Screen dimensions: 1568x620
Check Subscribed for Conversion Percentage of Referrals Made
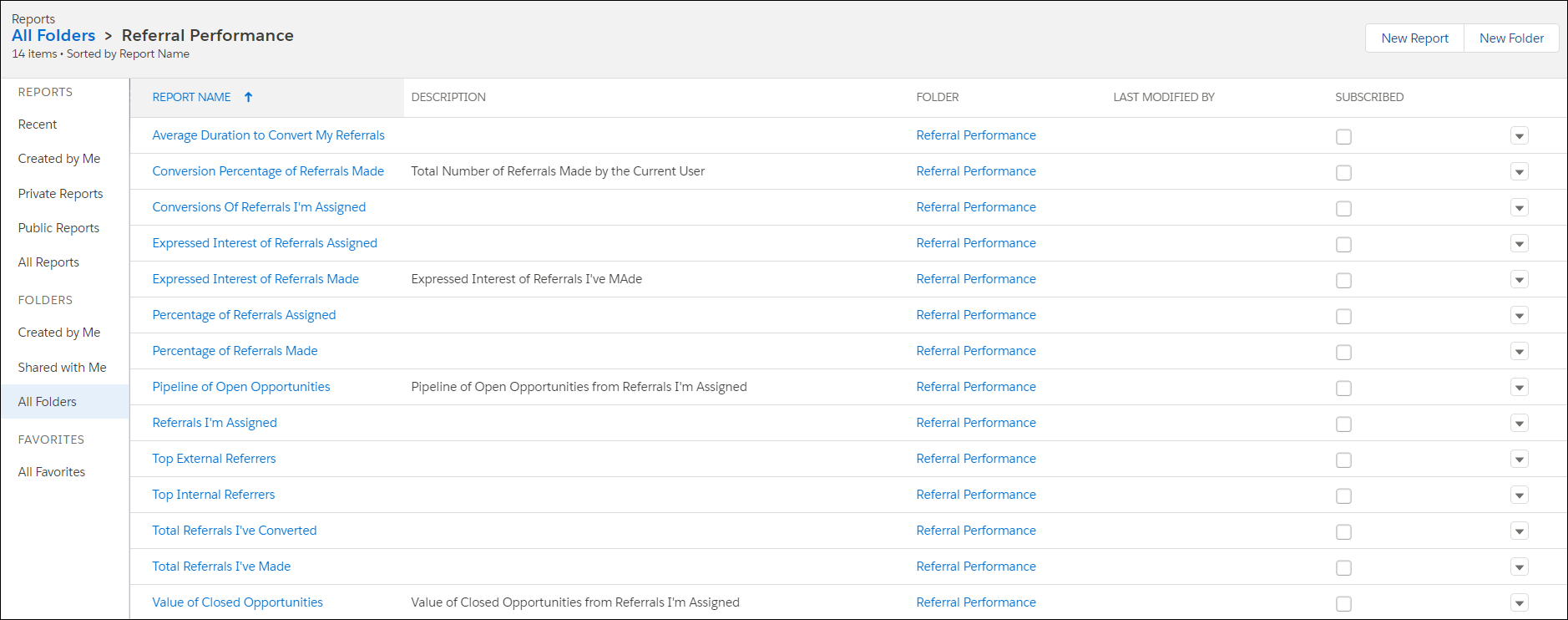pyautogui.click(x=1343, y=173)
